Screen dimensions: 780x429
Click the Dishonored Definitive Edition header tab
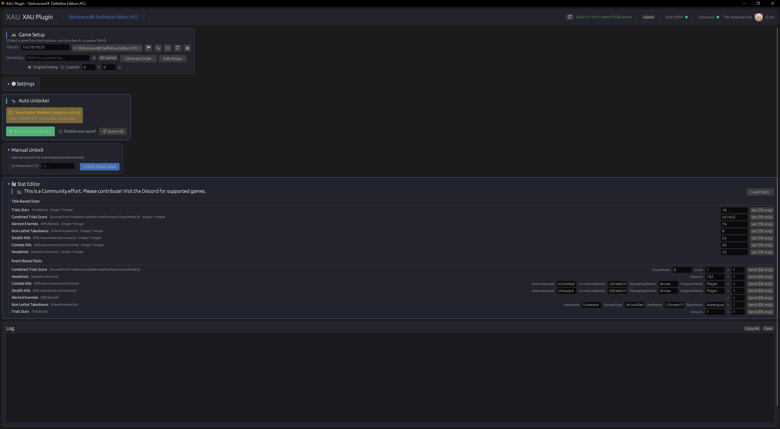103,17
